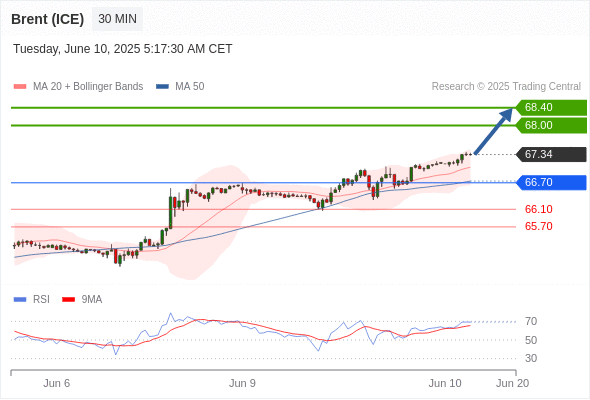Click the RSI 30 level label

(x=531, y=359)
